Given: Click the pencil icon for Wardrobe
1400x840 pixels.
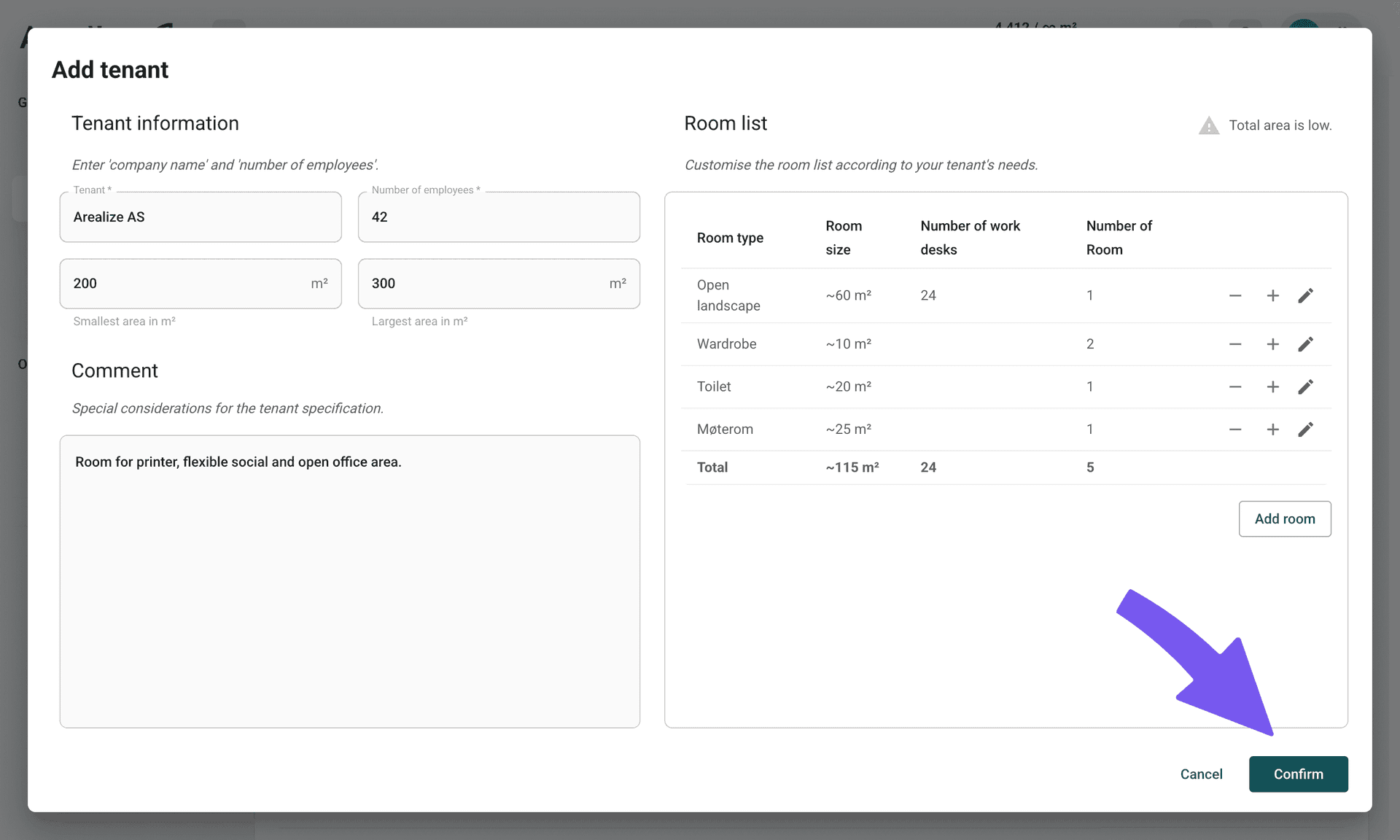Looking at the screenshot, I should (x=1305, y=344).
